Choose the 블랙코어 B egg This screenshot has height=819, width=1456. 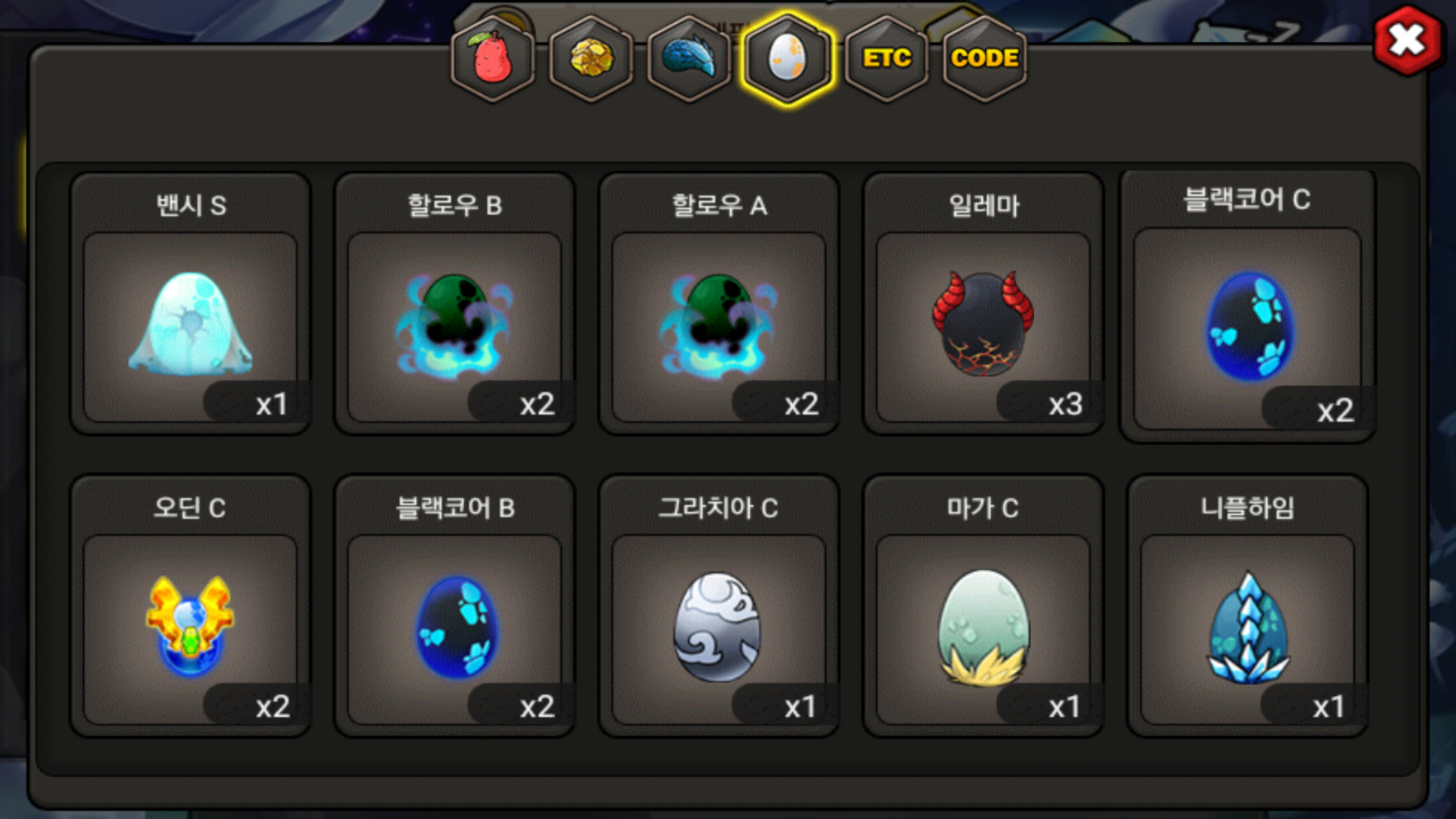454,606
